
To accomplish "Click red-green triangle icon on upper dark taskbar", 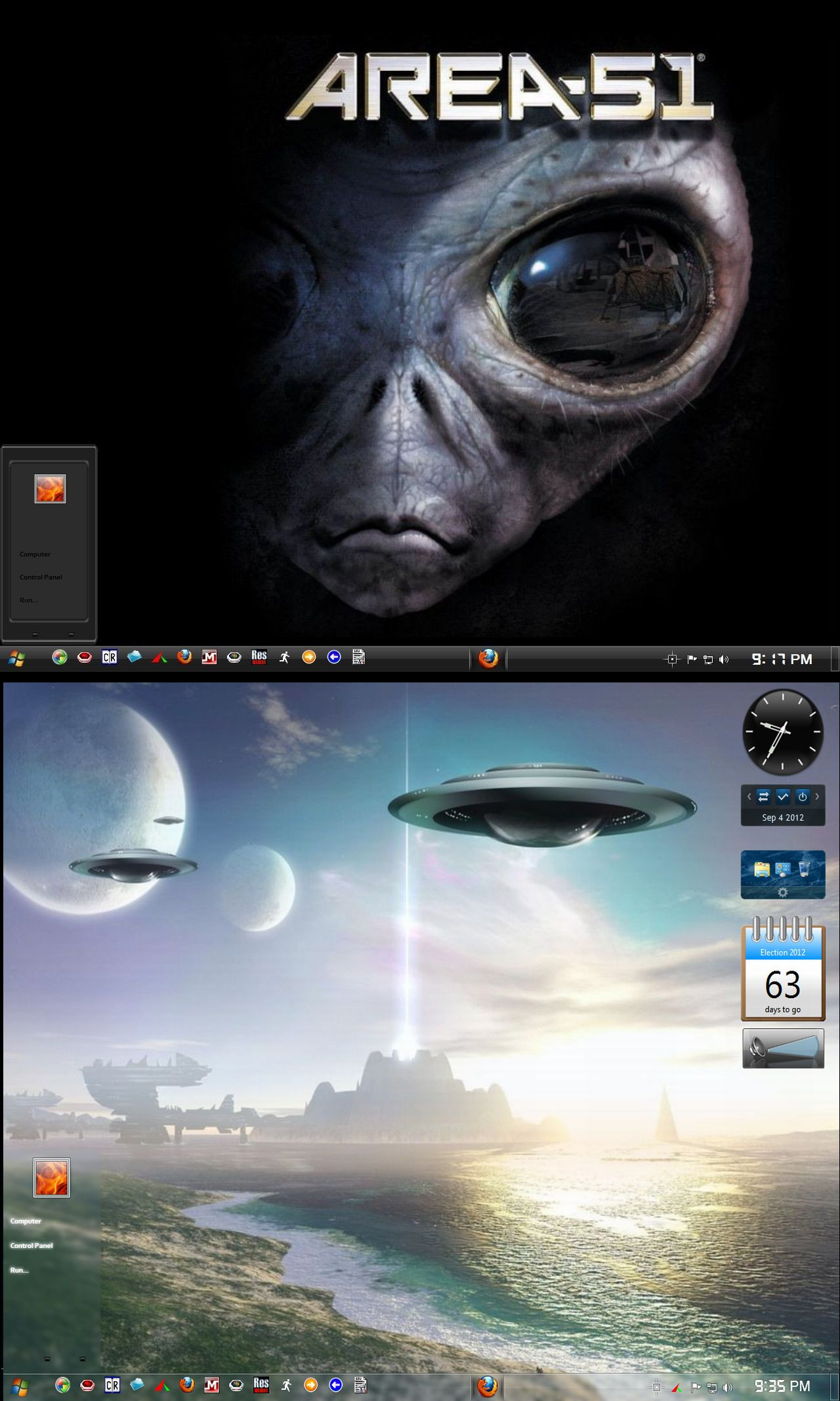I will (159, 657).
